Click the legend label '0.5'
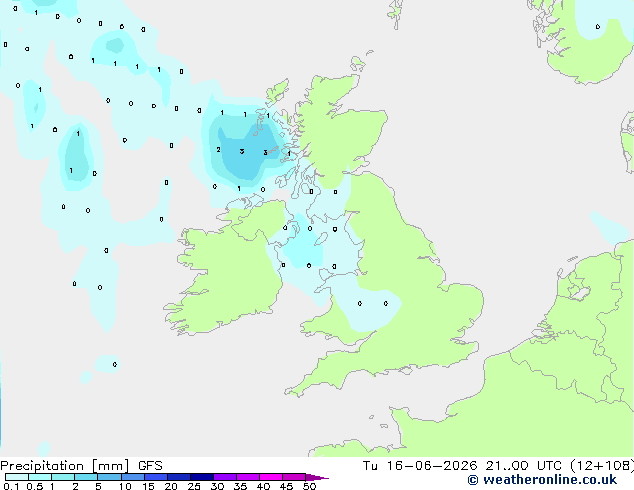634x490 pixels. pyautogui.click(x=34, y=486)
